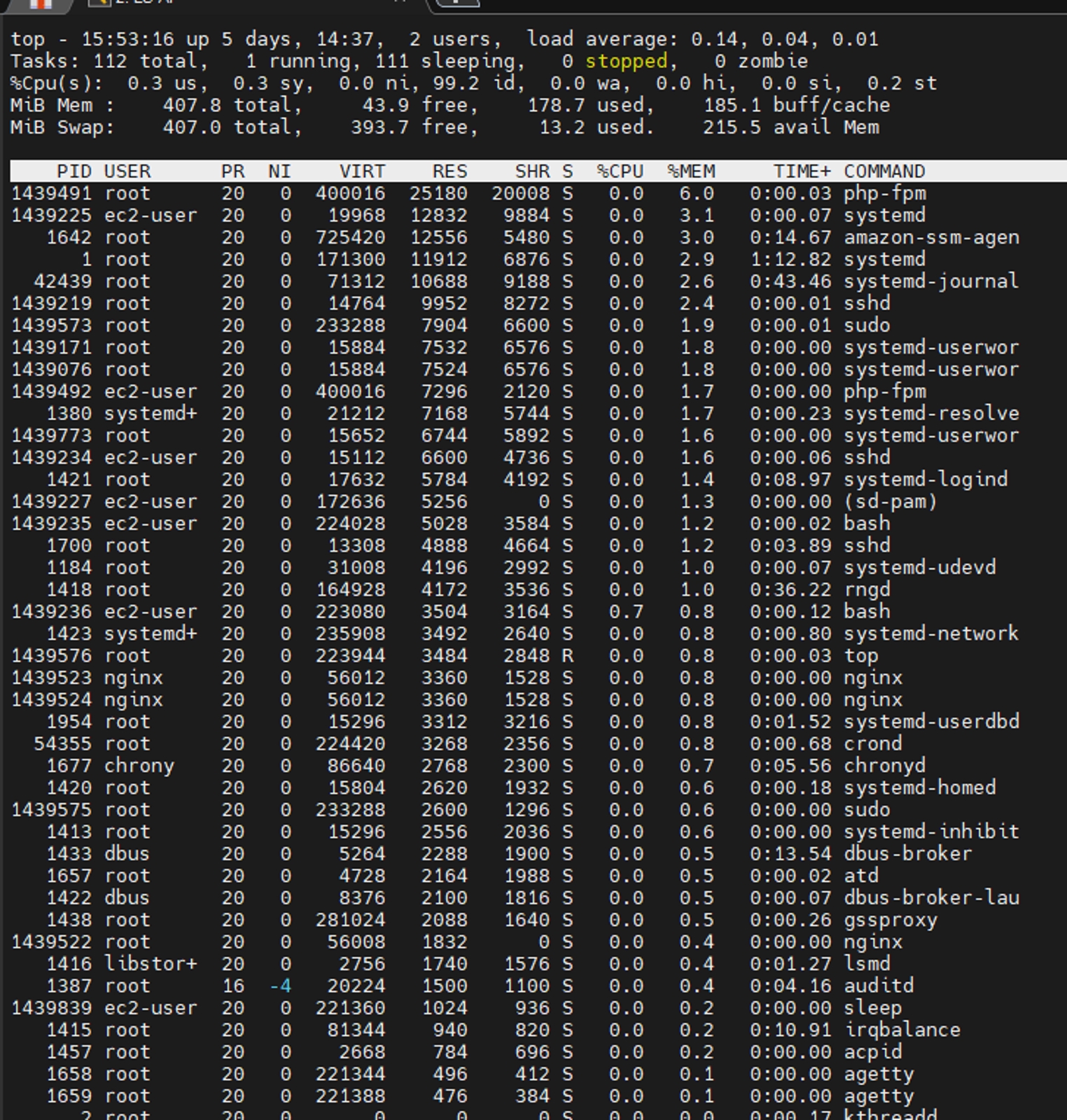This screenshot has width=1067, height=1120.
Task: Click PID 1433 of the dbus-broker row
Action: click(69, 854)
